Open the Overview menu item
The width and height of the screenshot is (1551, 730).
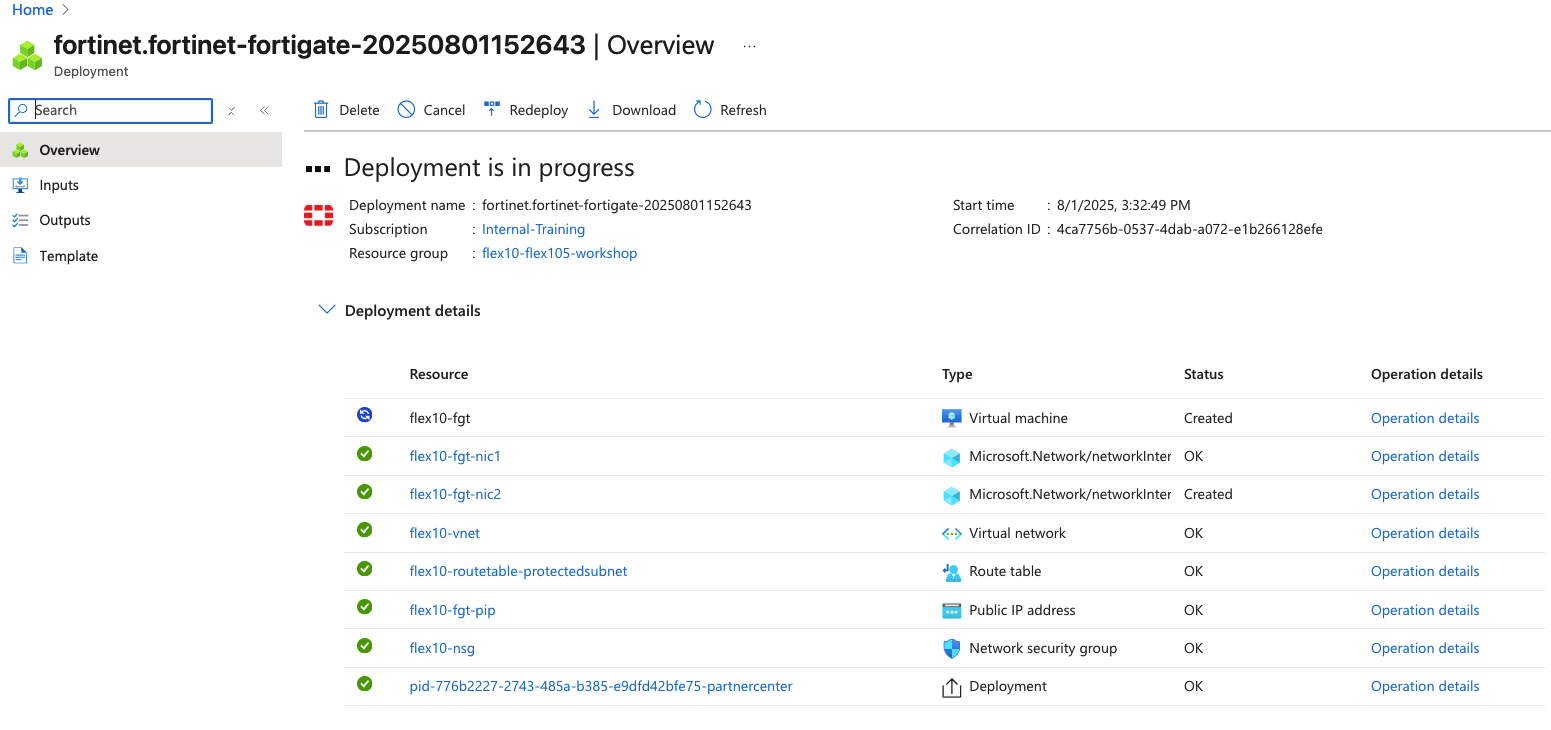[141, 150]
